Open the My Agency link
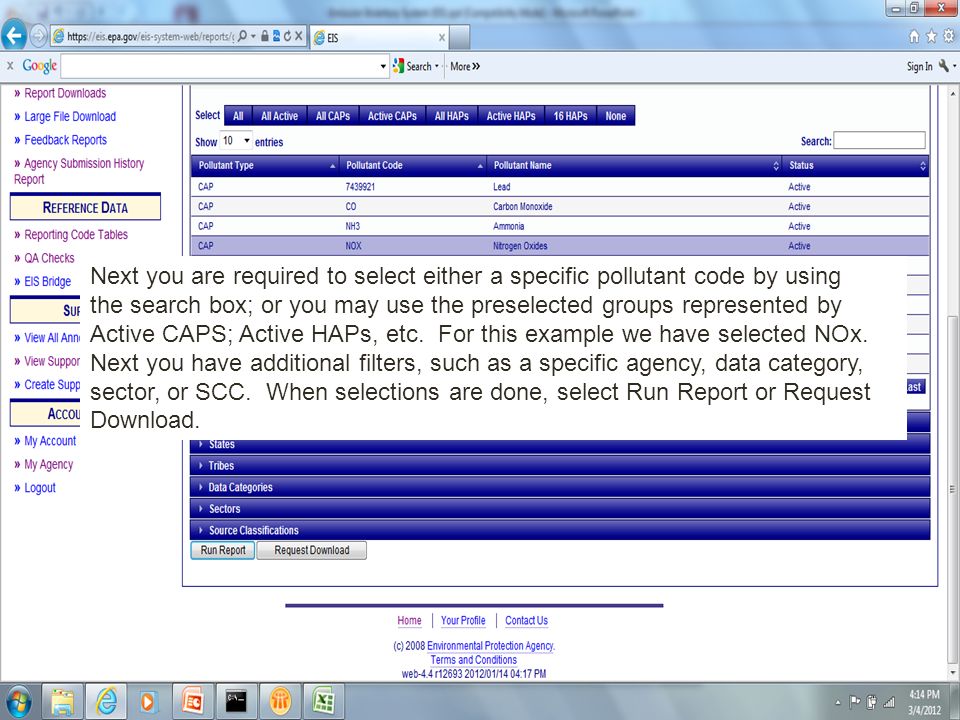Image resolution: width=960 pixels, height=720 pixels. 48,464
